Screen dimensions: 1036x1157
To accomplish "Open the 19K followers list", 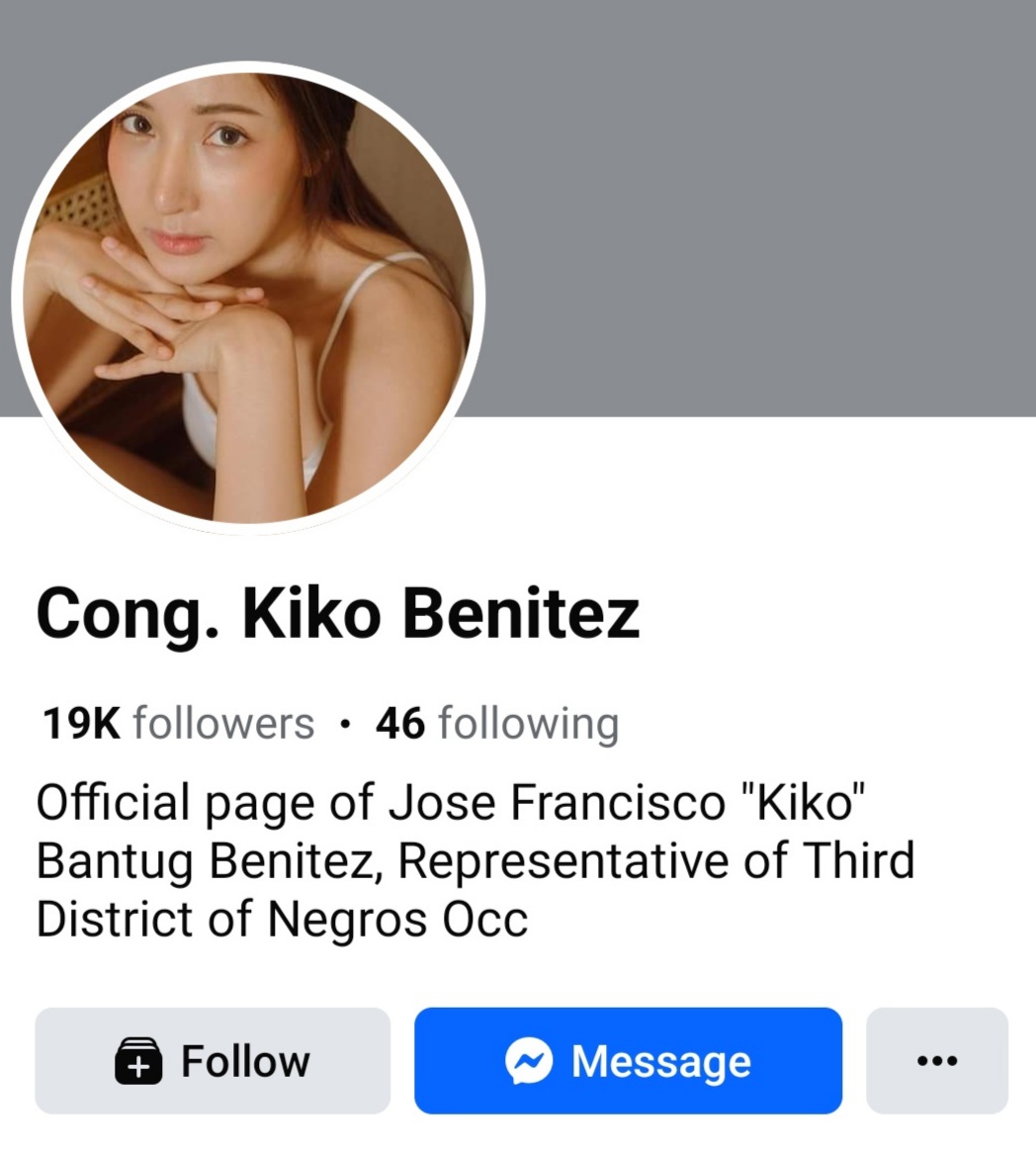I will point(178,724).
